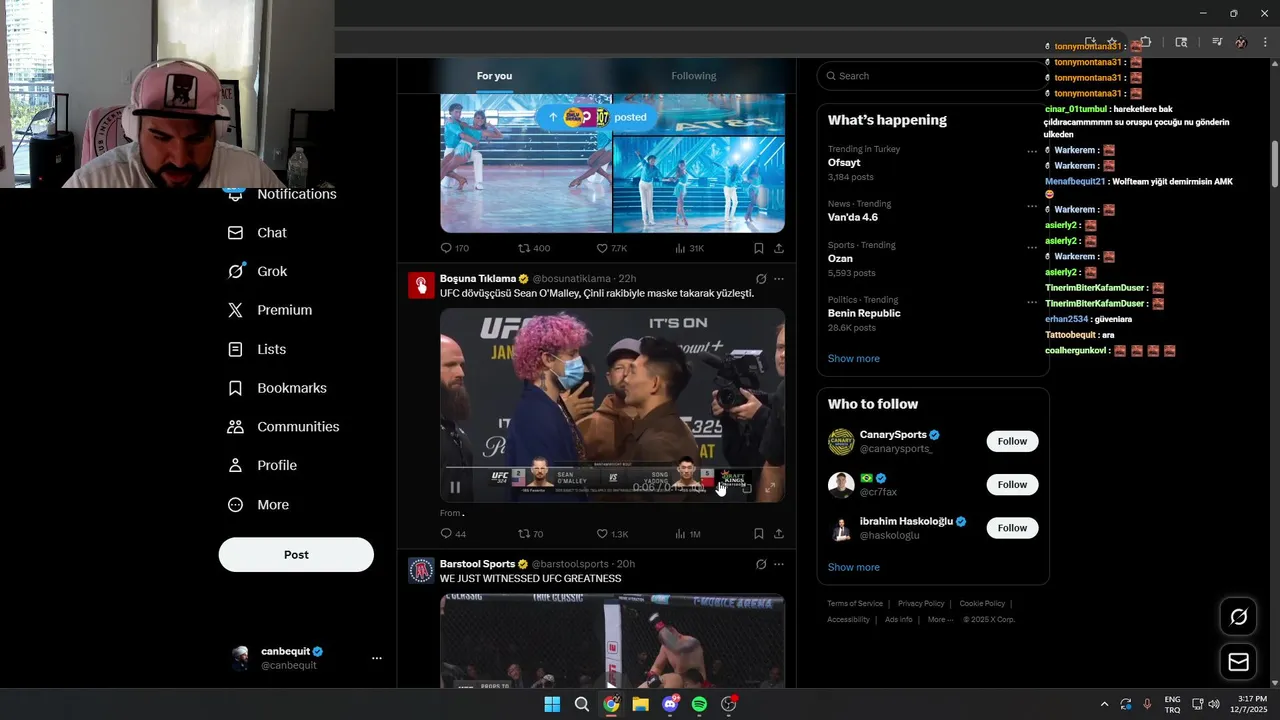The image size is (1280, 720).
Task: Load new posts via 'posted' pill
Action: pos(598,117)
